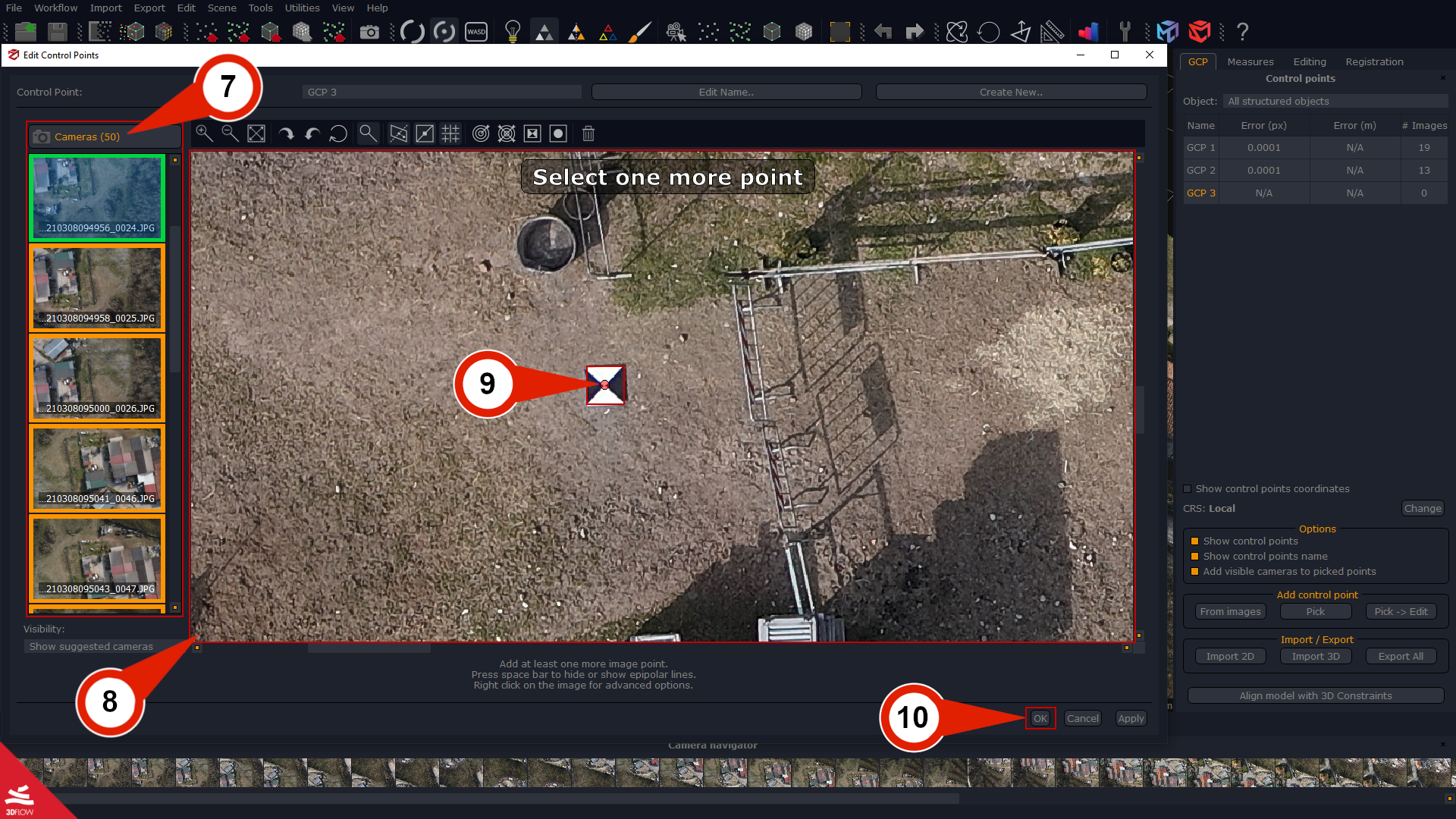Confirm with the OK button
The height and width of the screenshot is (819, 1456).
(x=1040, y=719)
